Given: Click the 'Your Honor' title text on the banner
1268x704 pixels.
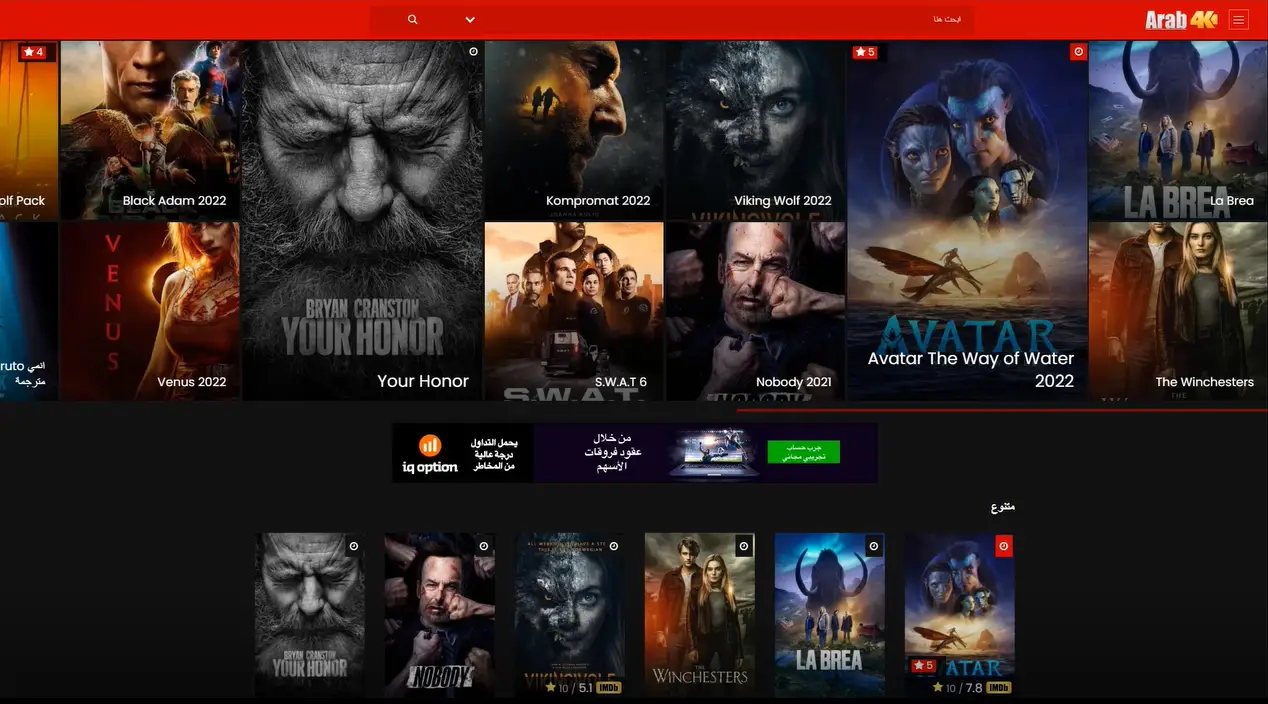Looking at the screenshot, I should coord(423,381).
